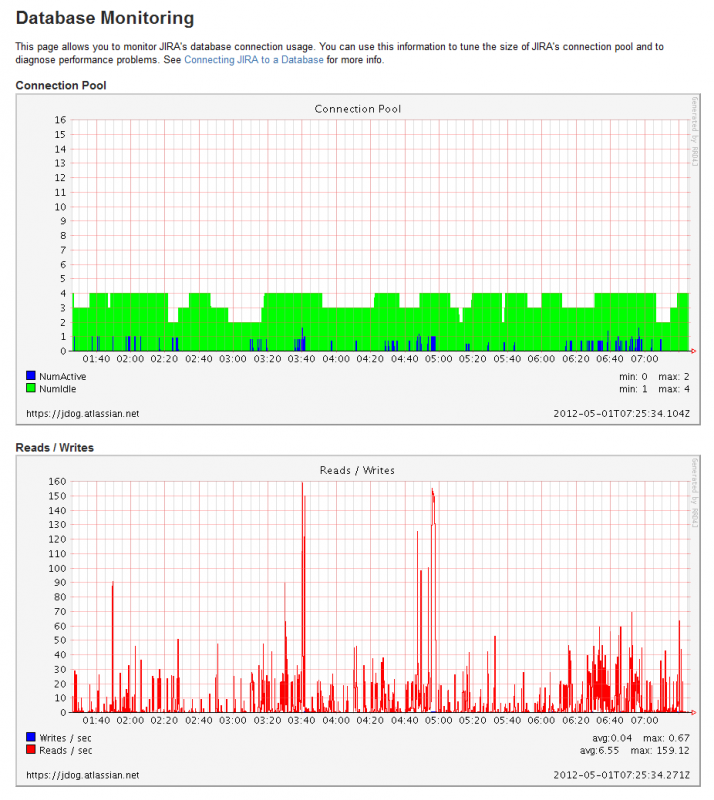Open the Connecting JIRA to a Database link

pyautogui.click(x=254, y=60)
